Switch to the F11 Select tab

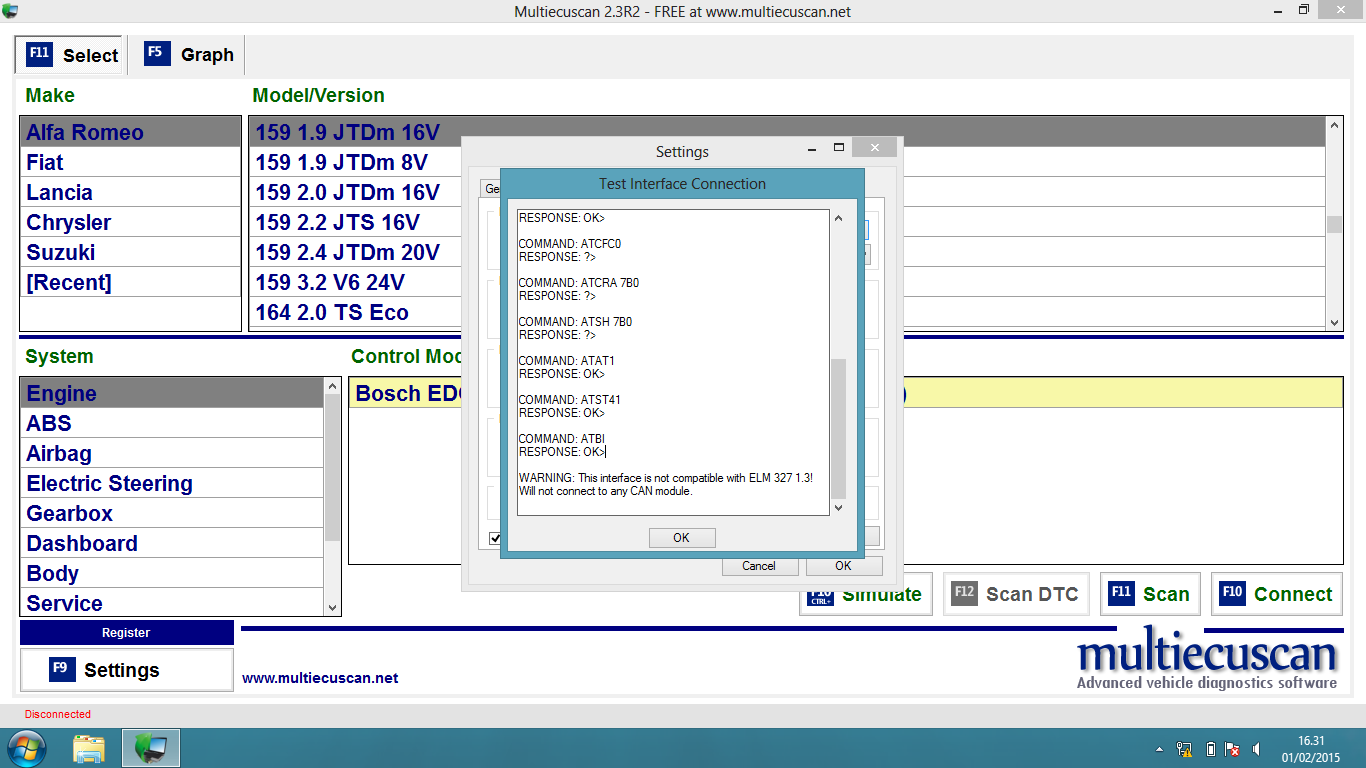click(70, 55)
